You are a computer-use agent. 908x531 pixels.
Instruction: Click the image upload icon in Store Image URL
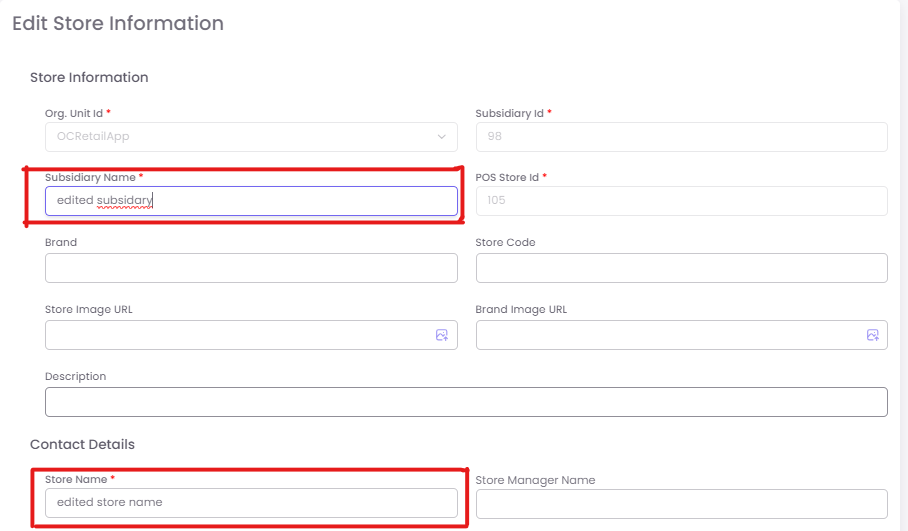[441, 335]
